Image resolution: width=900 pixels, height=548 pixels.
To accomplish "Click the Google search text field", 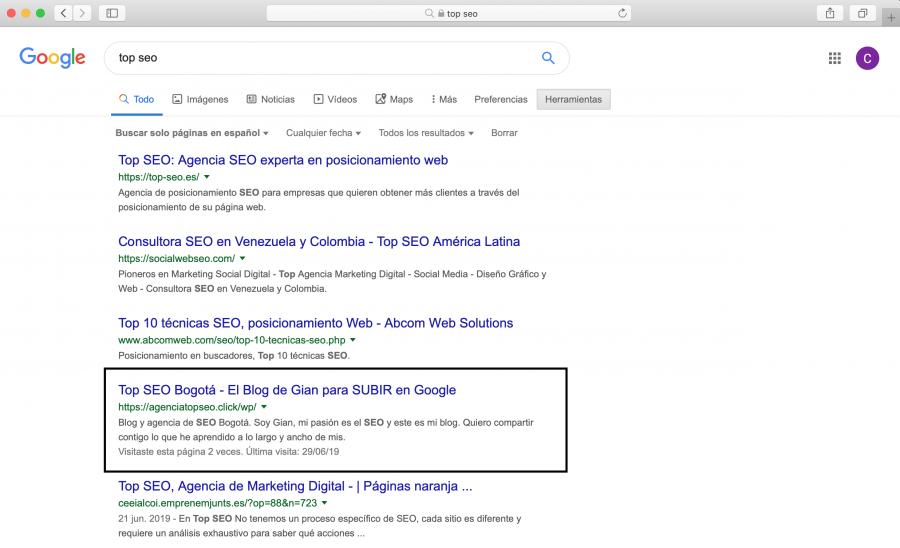I will click(320, 58).
